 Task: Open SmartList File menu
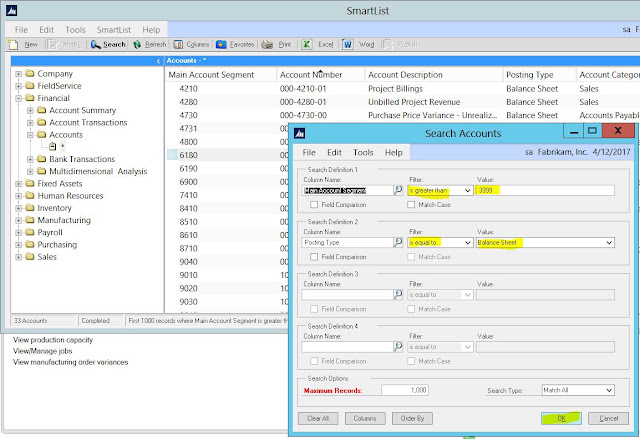(21, 30)
